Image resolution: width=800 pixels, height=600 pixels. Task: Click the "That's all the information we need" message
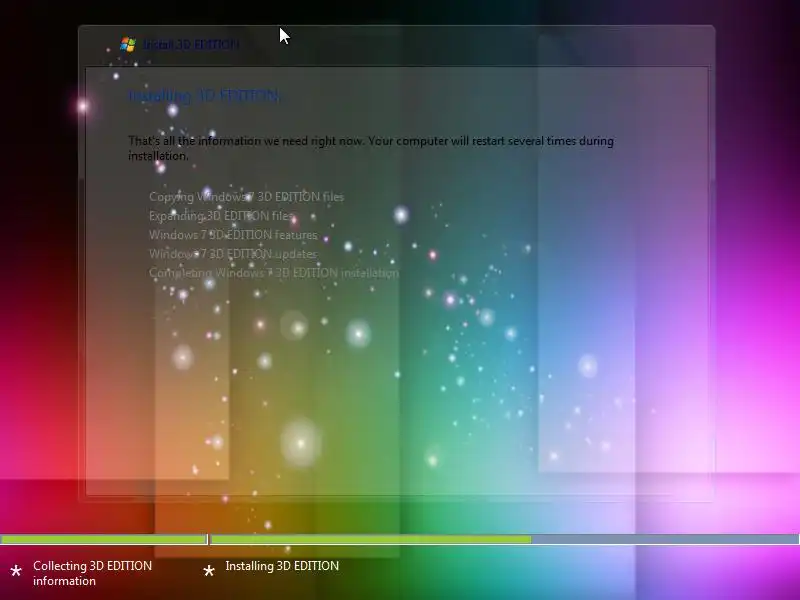[x=371, y=148]
